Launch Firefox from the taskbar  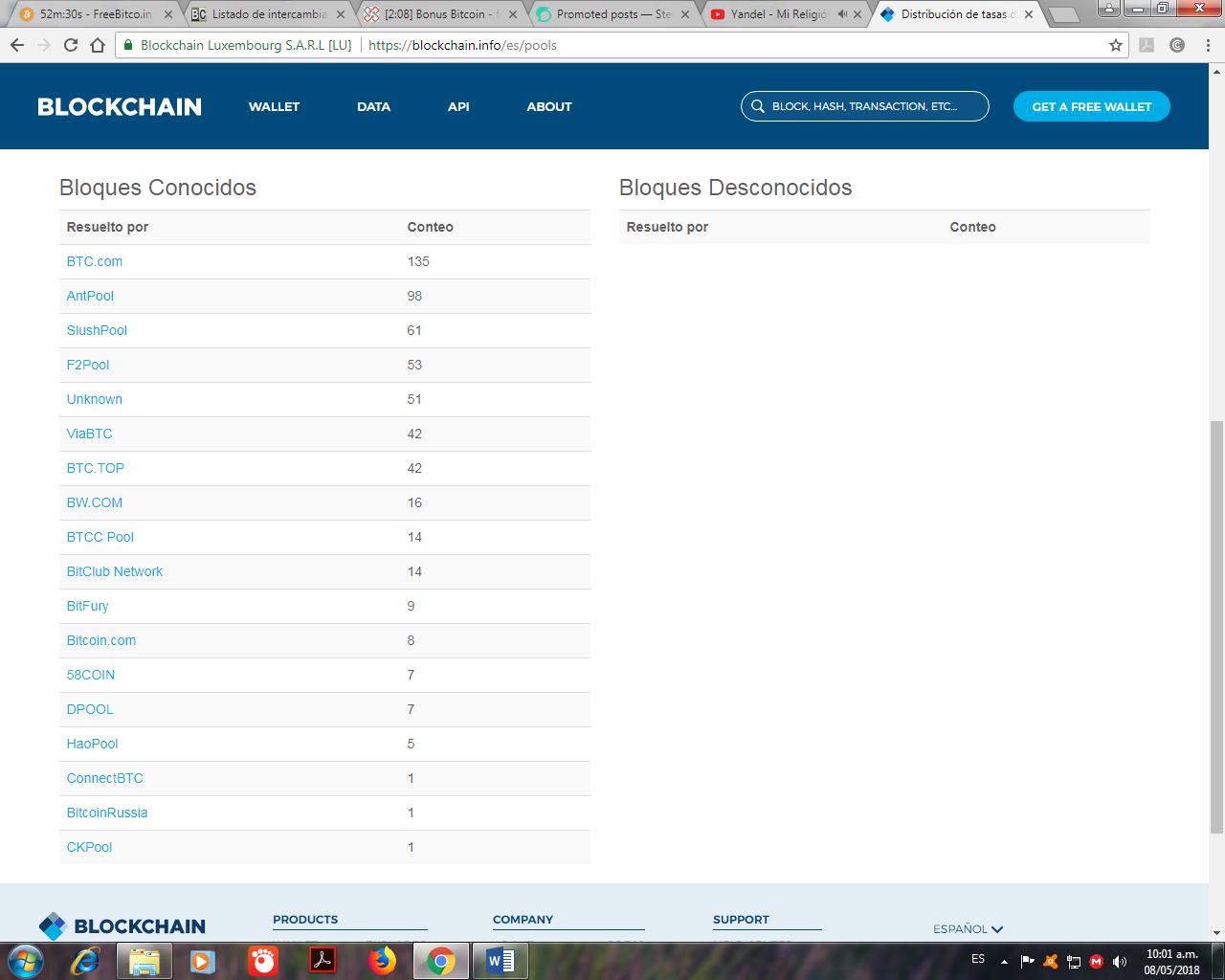(x=382, y=960)
